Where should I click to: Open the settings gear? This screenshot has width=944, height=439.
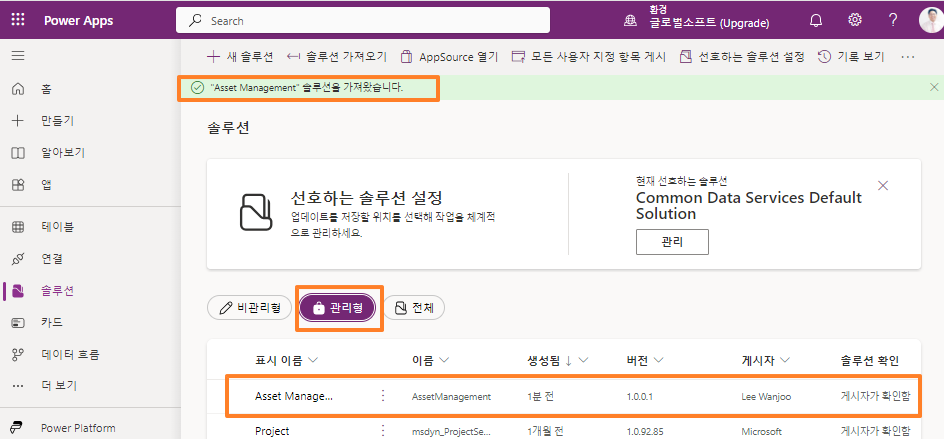click(854, 20)
